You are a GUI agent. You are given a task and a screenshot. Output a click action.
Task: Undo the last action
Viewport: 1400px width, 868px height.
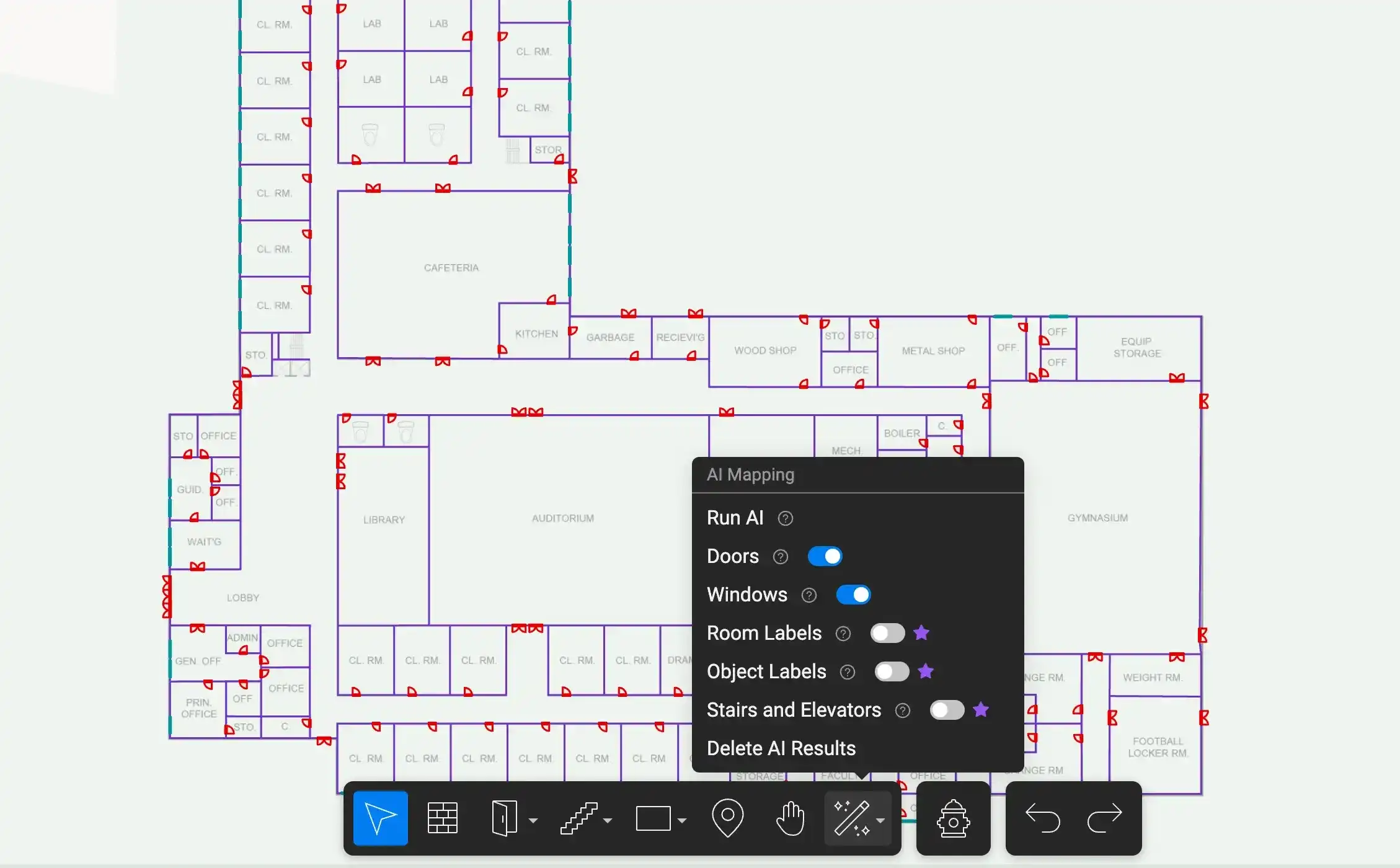[x=1043, y=818]
